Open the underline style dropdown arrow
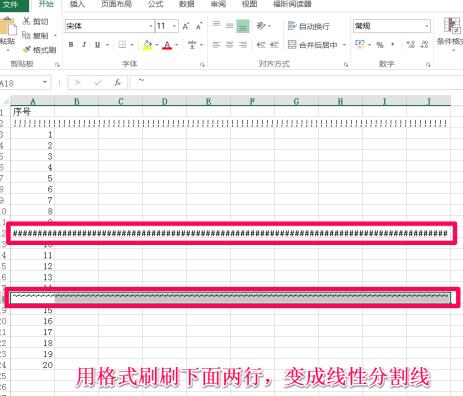 click(x=107, y=45)
